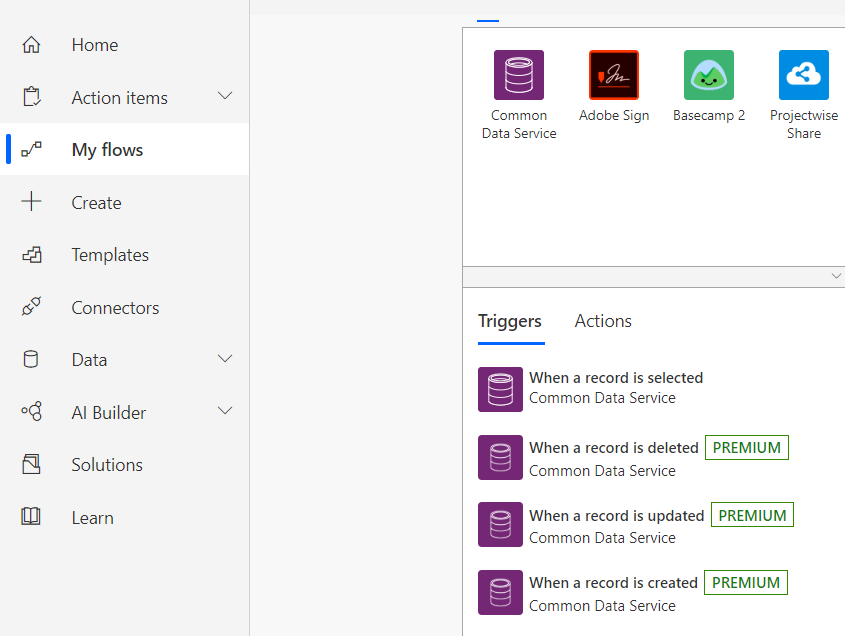845x636 pixels.
Task: Click the Basecamp 2 label text
Action: (x=709, y=115)
